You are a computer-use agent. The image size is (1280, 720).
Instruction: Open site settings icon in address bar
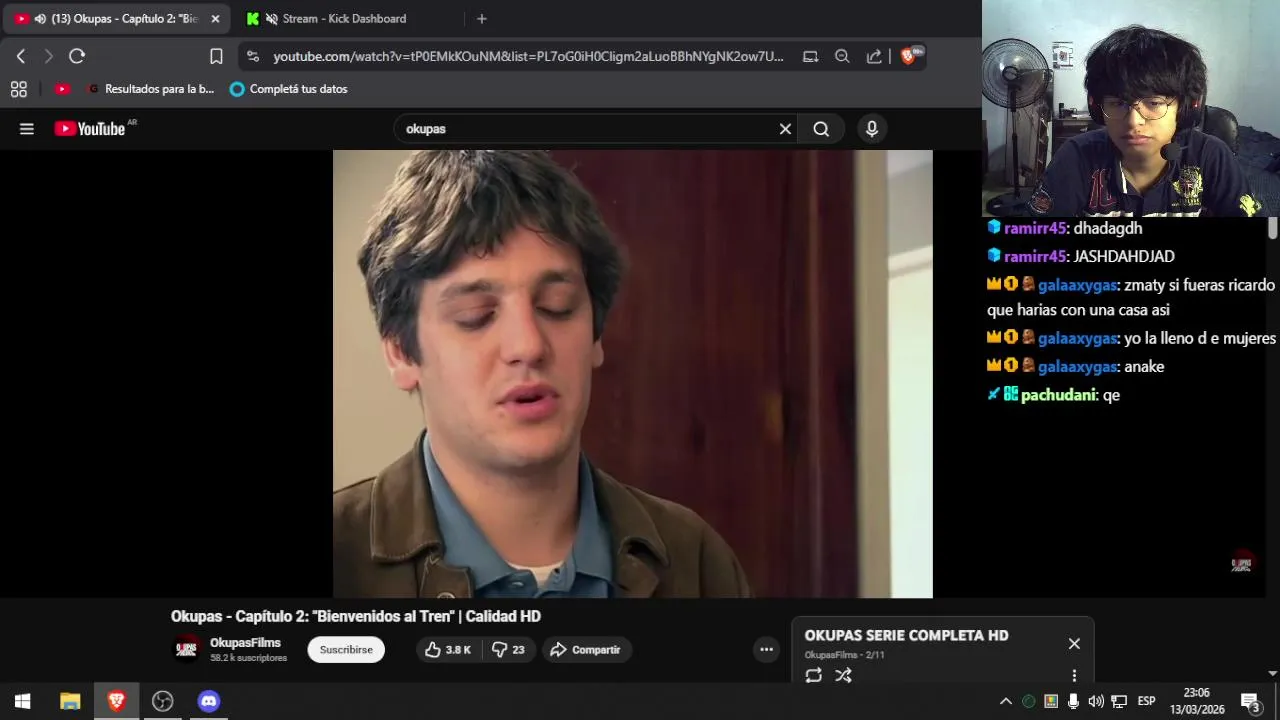252,57
